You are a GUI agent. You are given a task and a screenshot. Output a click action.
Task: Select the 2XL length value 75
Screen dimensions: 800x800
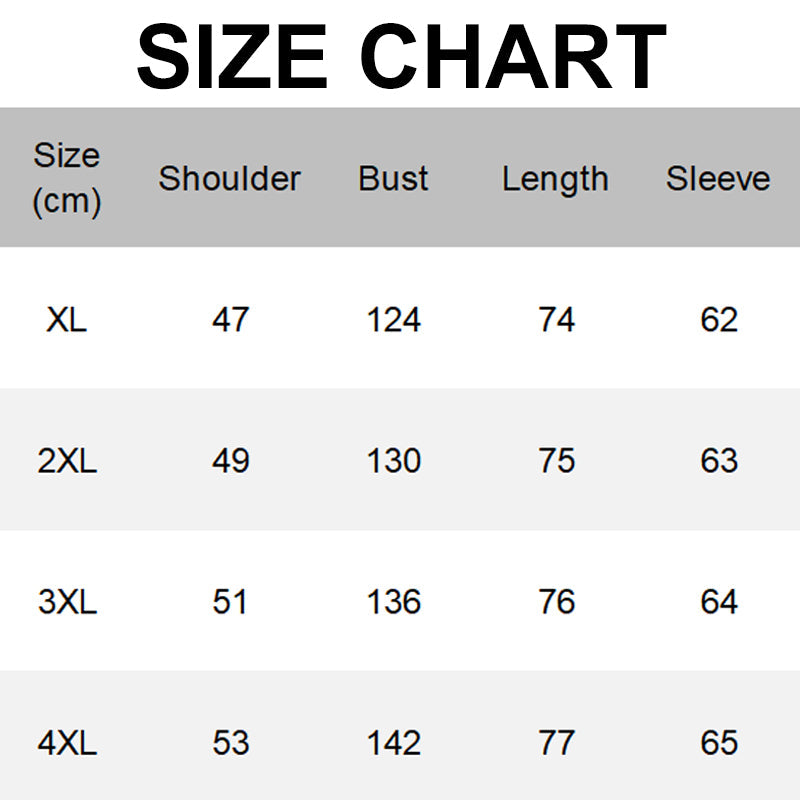pos(556,461)
